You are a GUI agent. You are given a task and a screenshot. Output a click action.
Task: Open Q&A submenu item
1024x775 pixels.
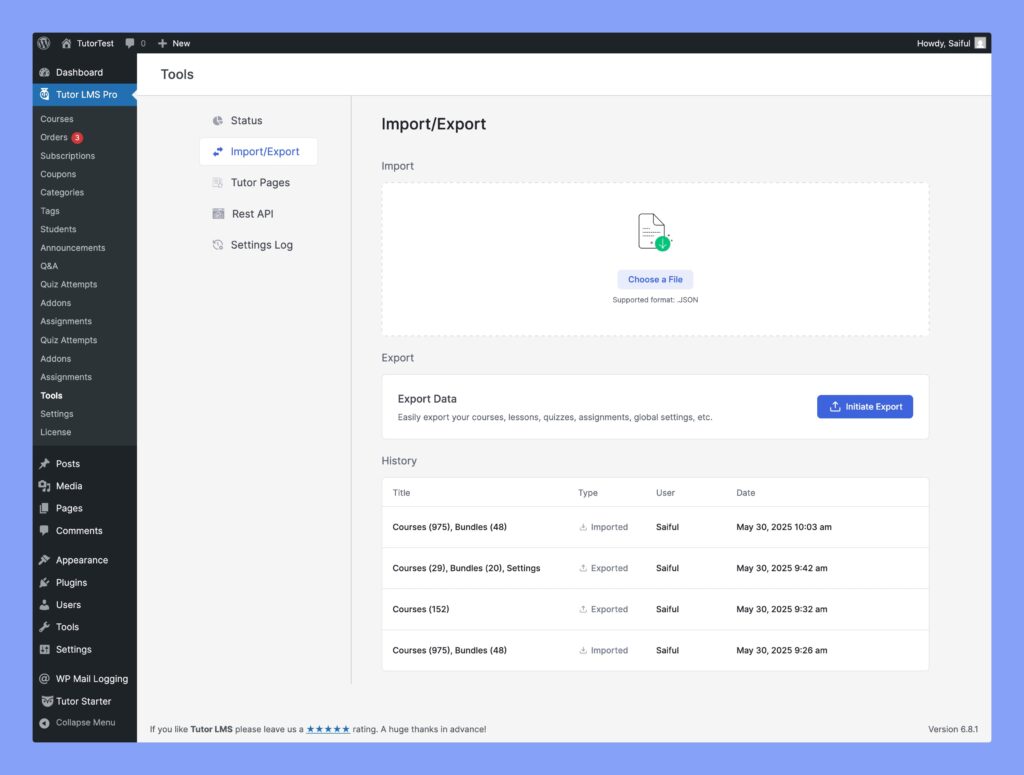pos(49,266)
